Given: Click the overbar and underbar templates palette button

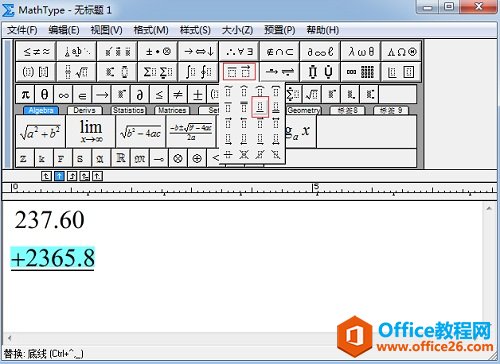Looking at the screenshot, I should pos(239,72).
